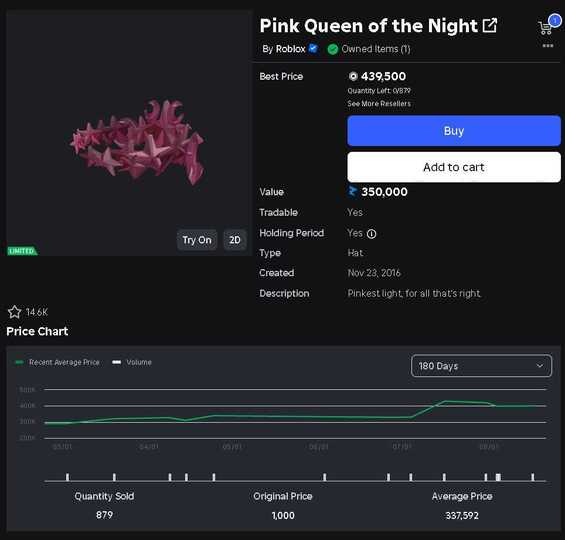The image size is (565, 540).
Task: Open See More Resellers link
Action: tap(379, 104)
